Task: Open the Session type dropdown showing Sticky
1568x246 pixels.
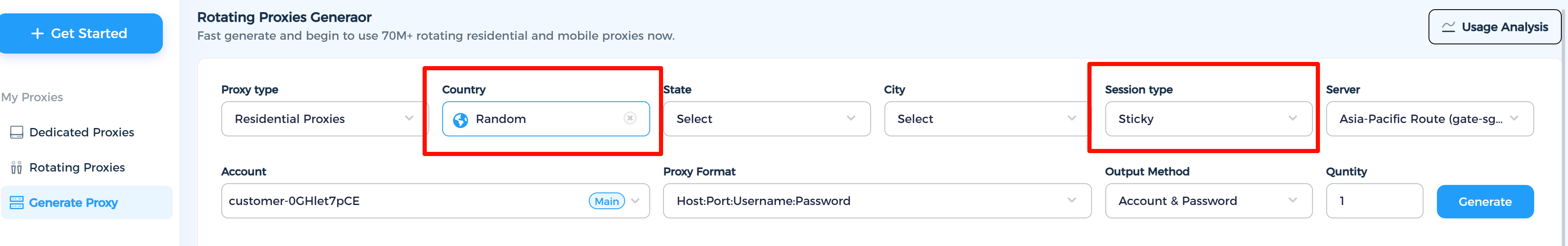Action: point(1293,118)
